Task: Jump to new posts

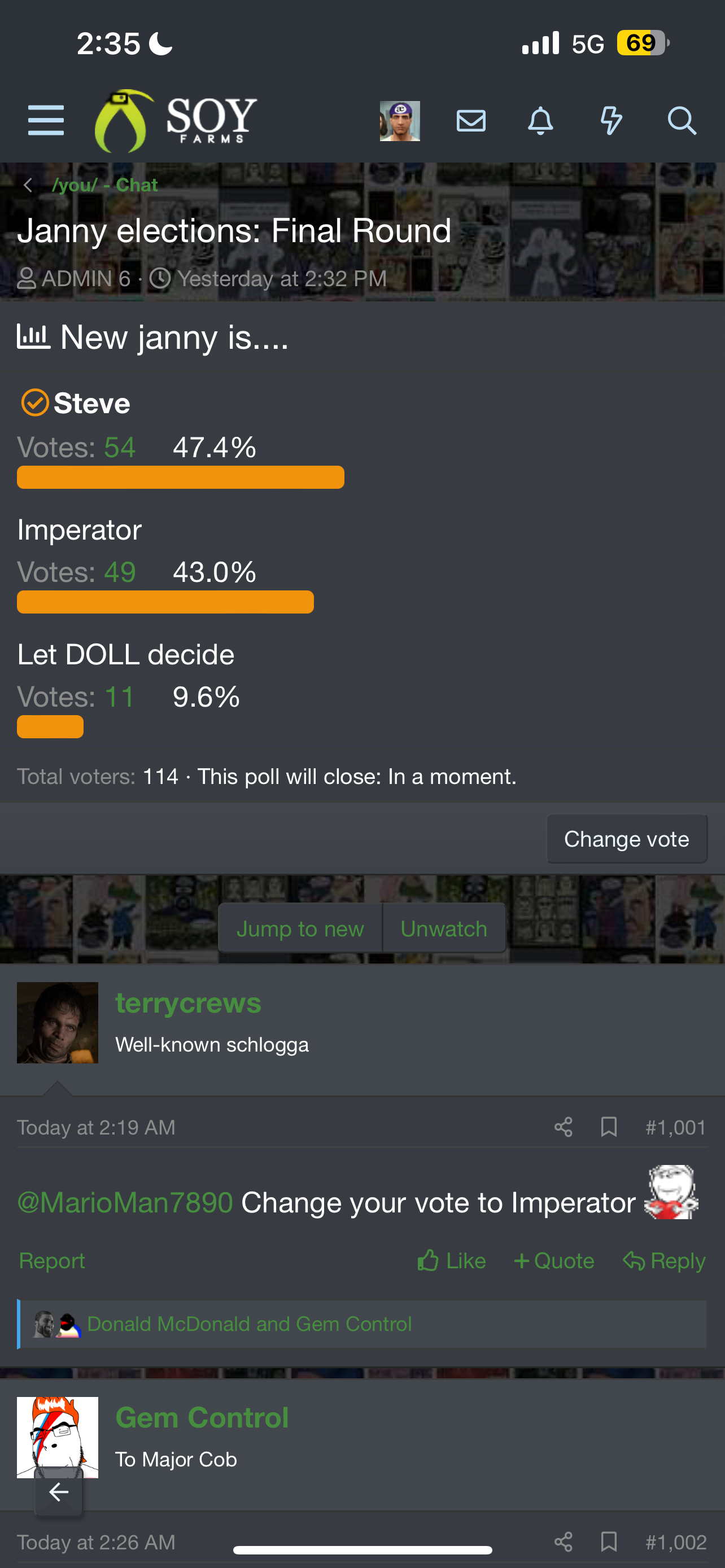Action: click(x=300, y=929)
